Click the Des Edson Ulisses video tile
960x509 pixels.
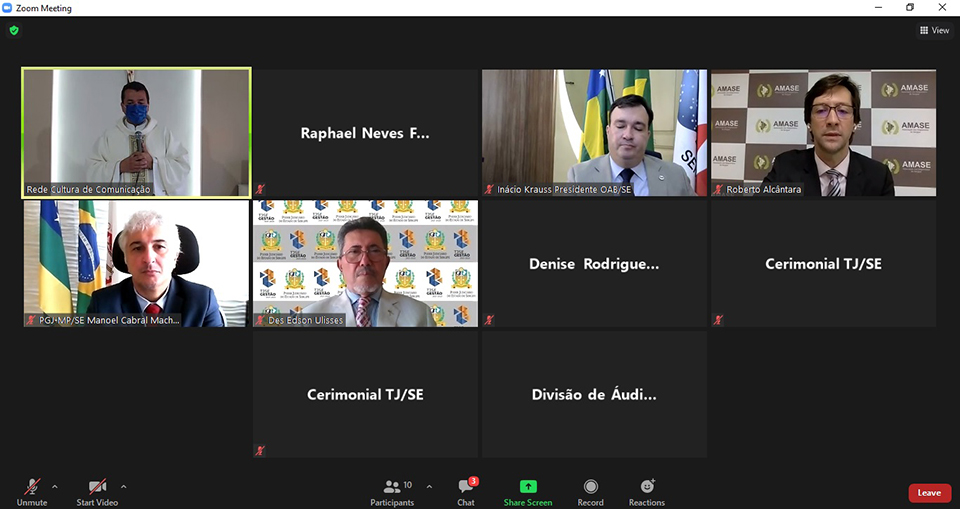[x=365, y=263]
